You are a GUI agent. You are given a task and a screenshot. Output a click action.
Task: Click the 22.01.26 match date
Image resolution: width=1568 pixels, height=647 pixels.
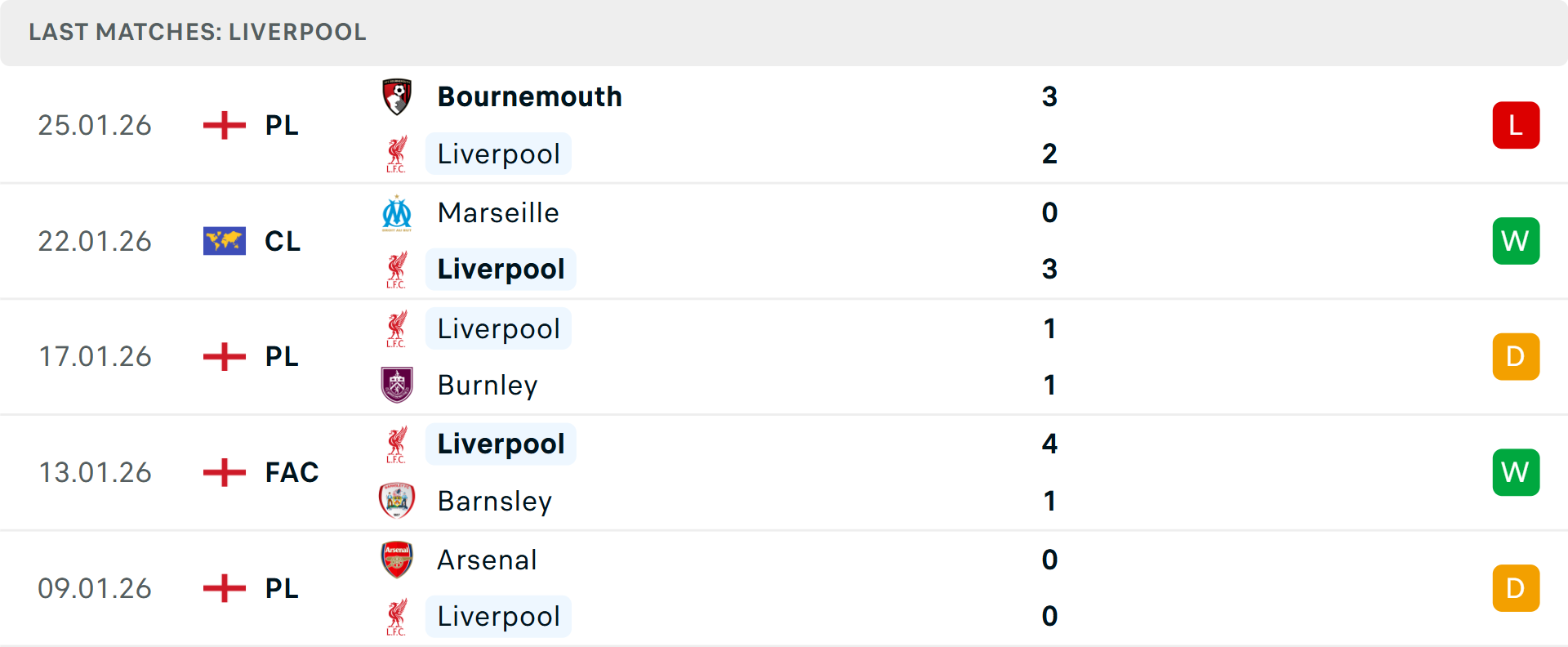click(95, 241)
